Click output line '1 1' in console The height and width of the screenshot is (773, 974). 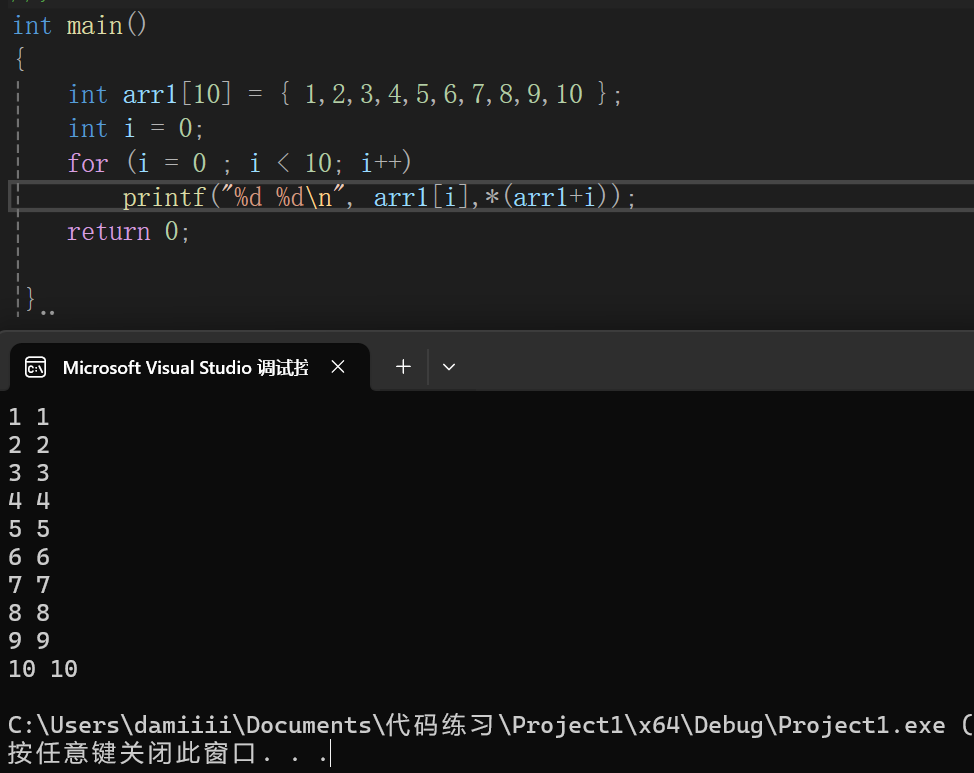[29, 417]
